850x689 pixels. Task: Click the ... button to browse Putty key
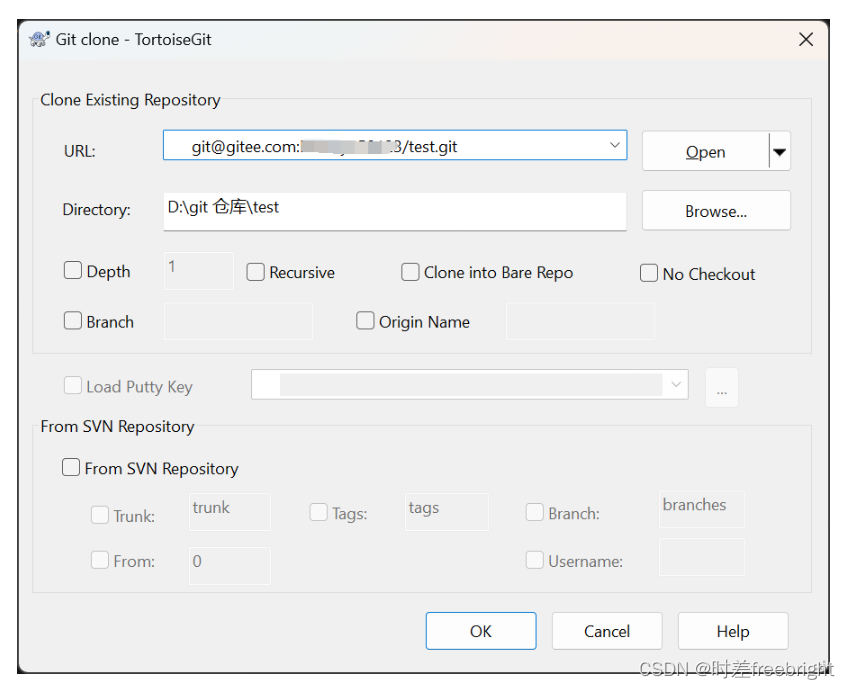coord(722,387)
